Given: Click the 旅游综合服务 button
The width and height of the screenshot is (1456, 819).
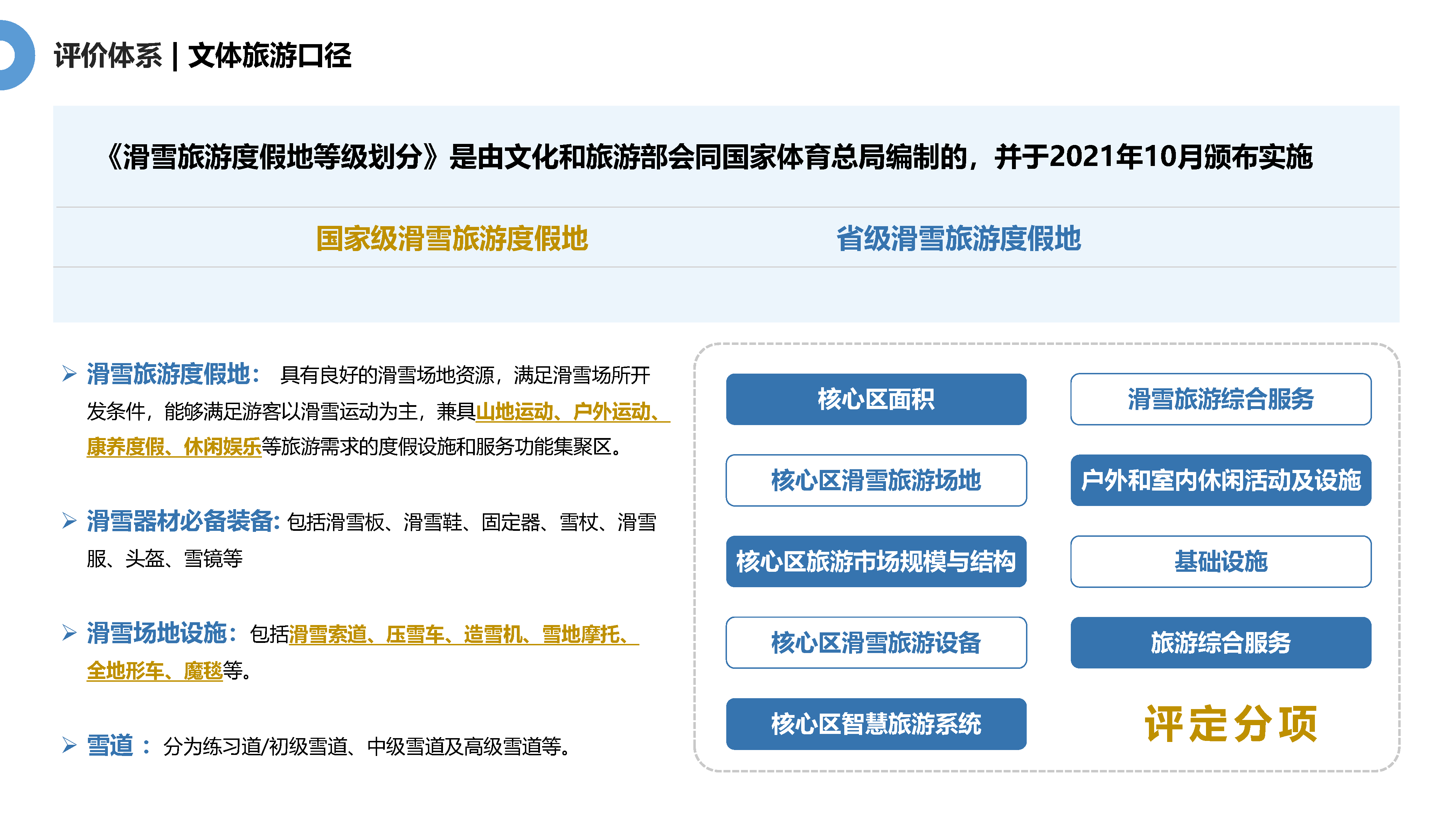Looking at the screenshot, I should (x=1220, y=643).
